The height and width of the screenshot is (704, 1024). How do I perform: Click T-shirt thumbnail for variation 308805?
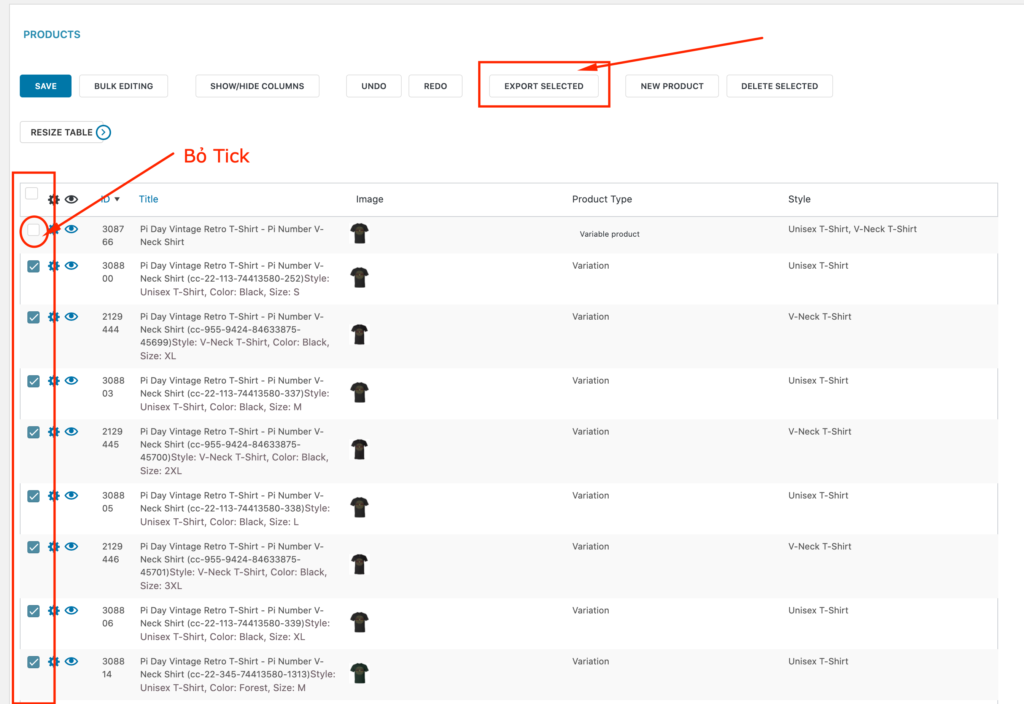tap(359, 507)
